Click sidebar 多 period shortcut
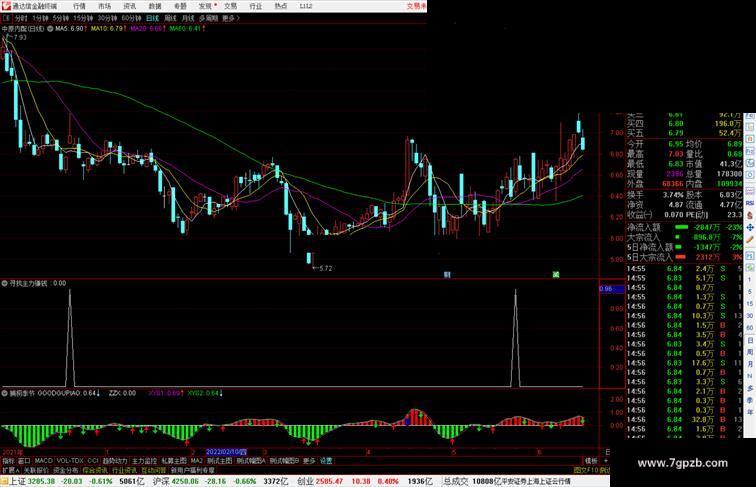Screen dimensions: 756x487 click(750, 388)
